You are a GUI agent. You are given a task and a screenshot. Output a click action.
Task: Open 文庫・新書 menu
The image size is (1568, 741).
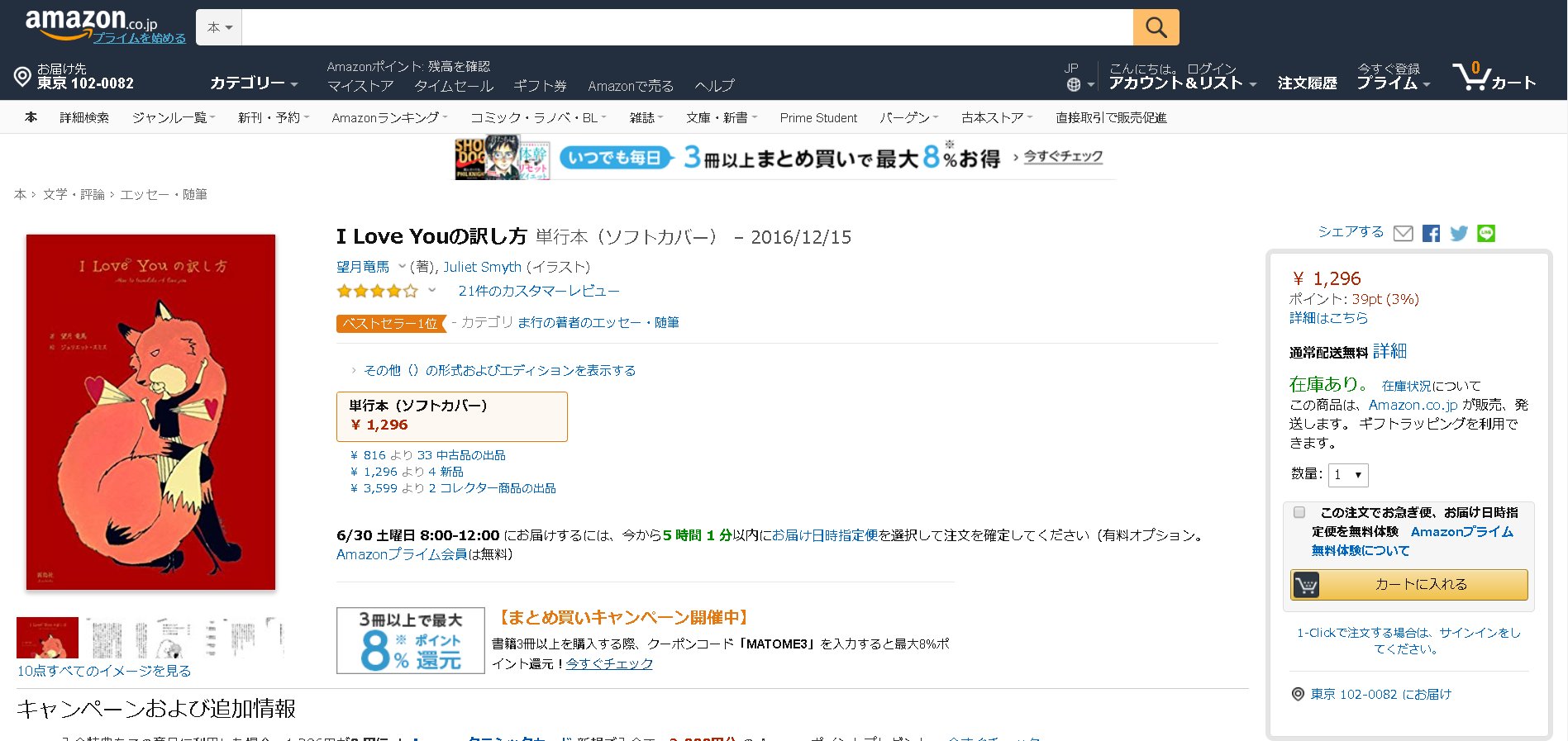click(722, 118)
